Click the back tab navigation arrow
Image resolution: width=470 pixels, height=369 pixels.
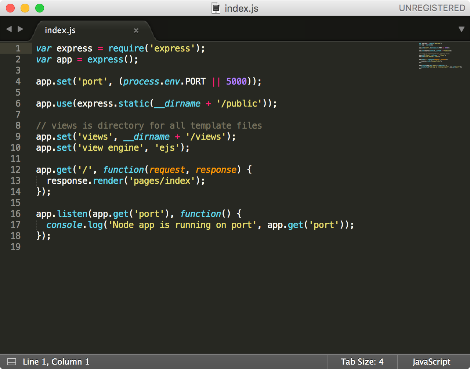pyautogui.click(x=9, y=29)
